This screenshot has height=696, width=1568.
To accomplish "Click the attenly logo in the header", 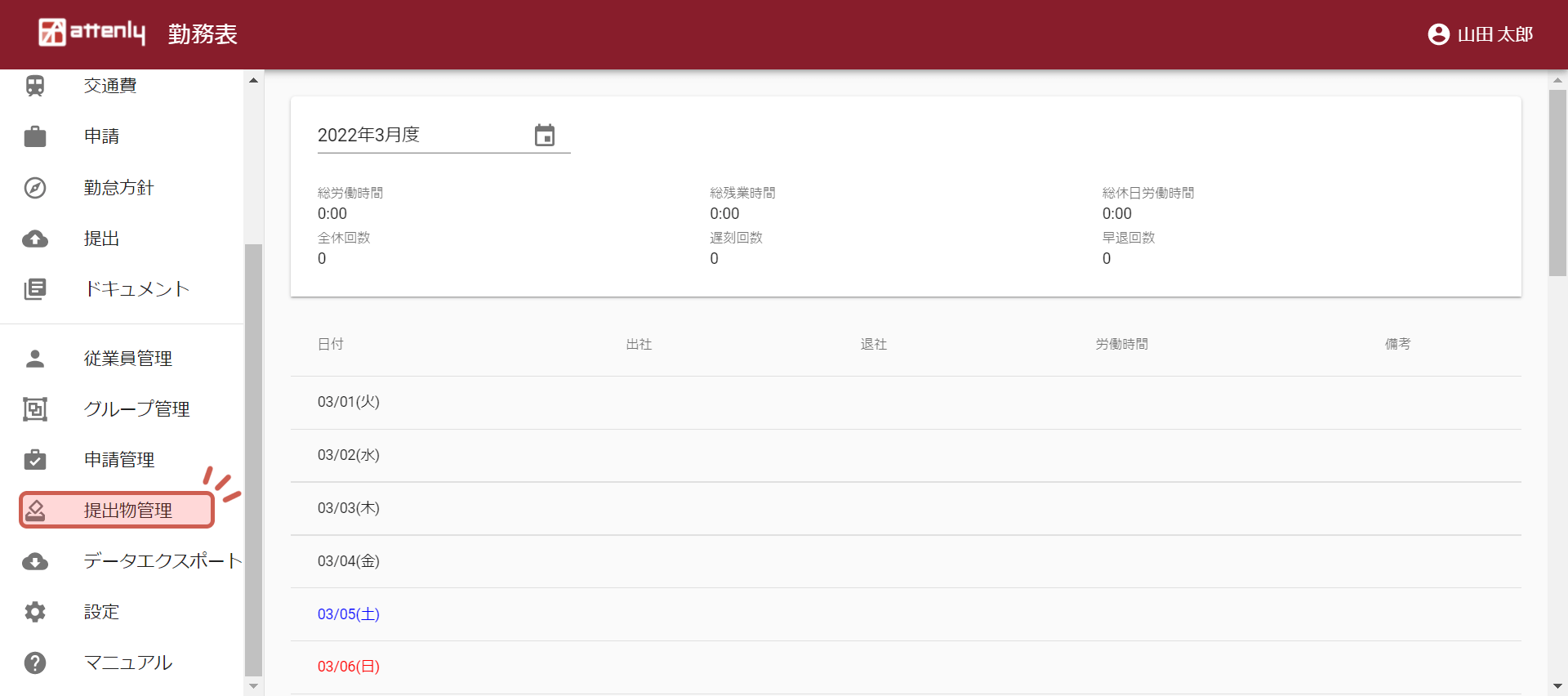I will pos(91,33).
